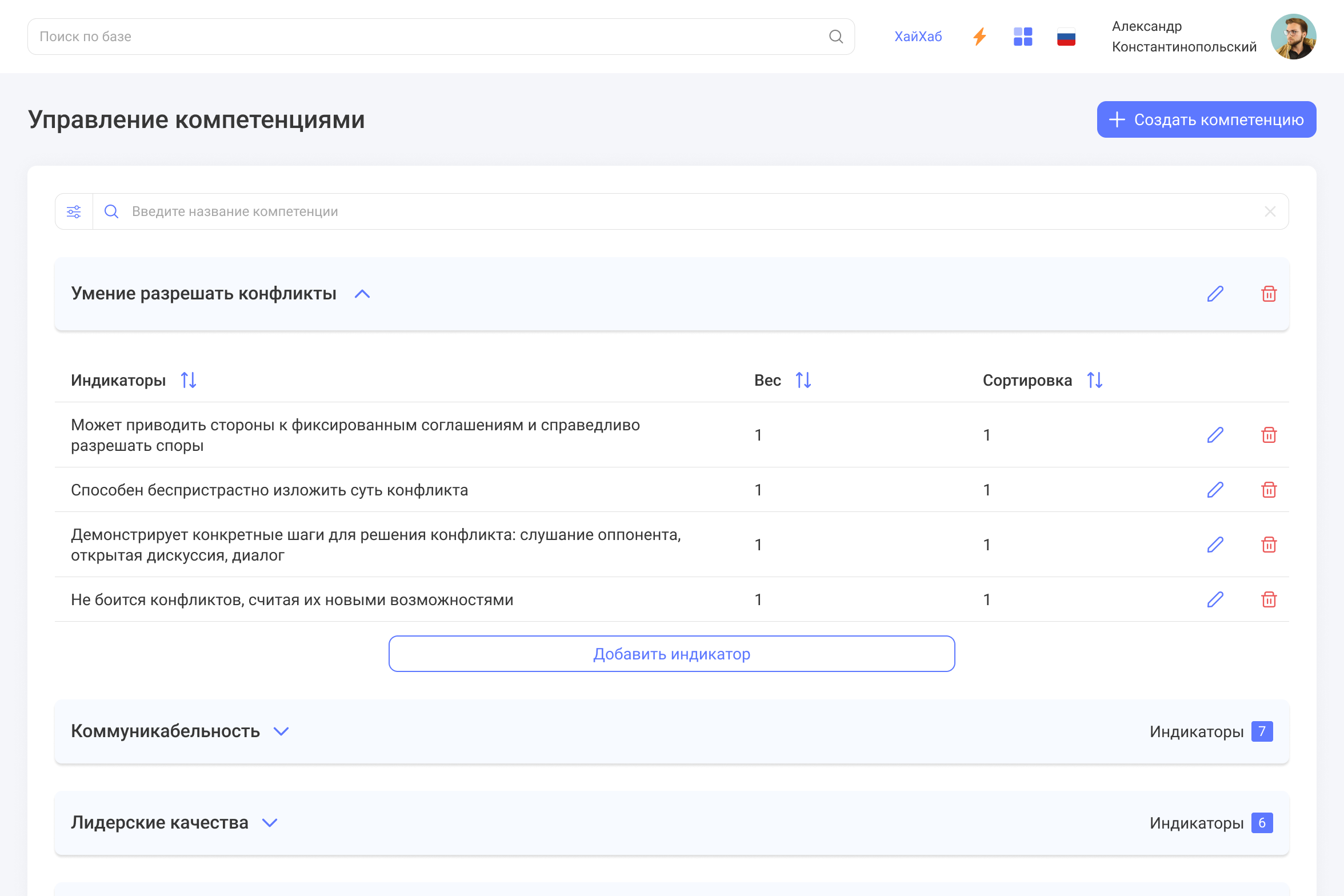Open the apps grid icon near ХайХаб

[x=1022, y=36]
